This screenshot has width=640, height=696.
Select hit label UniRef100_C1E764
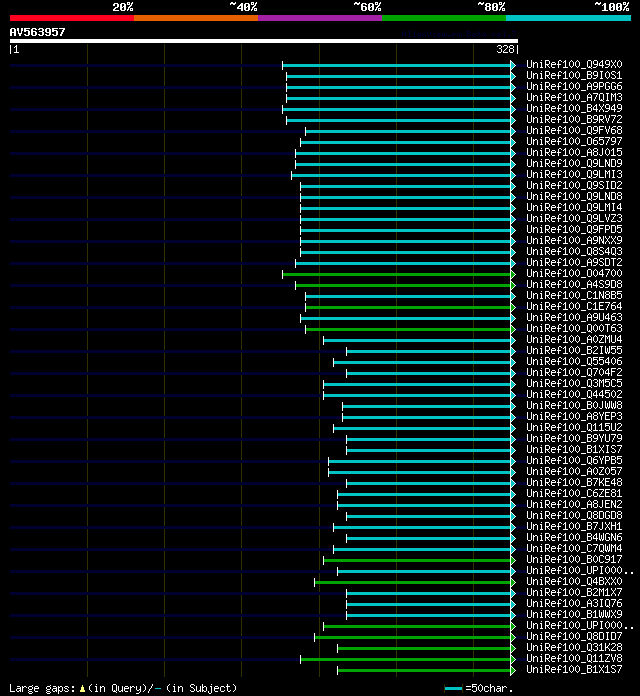[574, 306]
